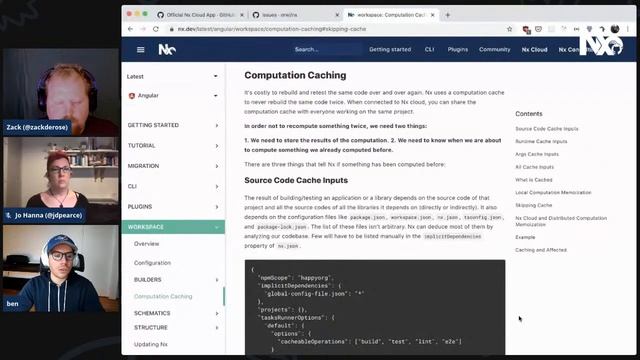Expand MIGRATION sidebar section
The image size is (640, 360).
coord(173,166)
